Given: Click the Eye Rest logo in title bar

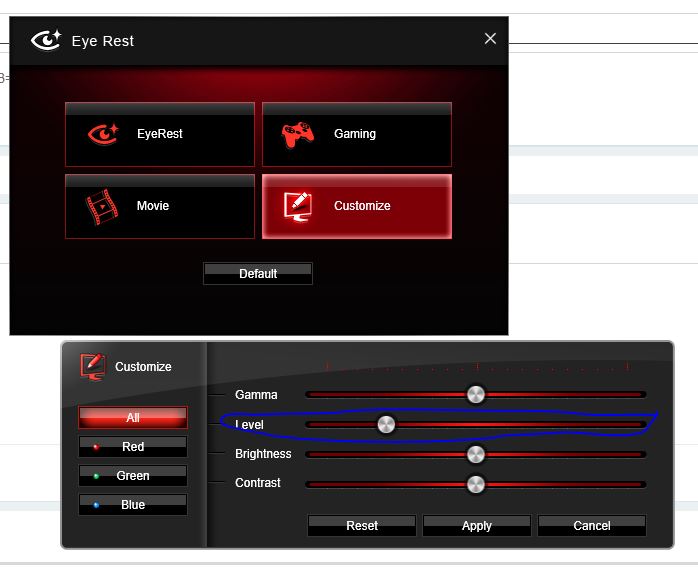Looking at the screenshot, I should click(46, 41).
